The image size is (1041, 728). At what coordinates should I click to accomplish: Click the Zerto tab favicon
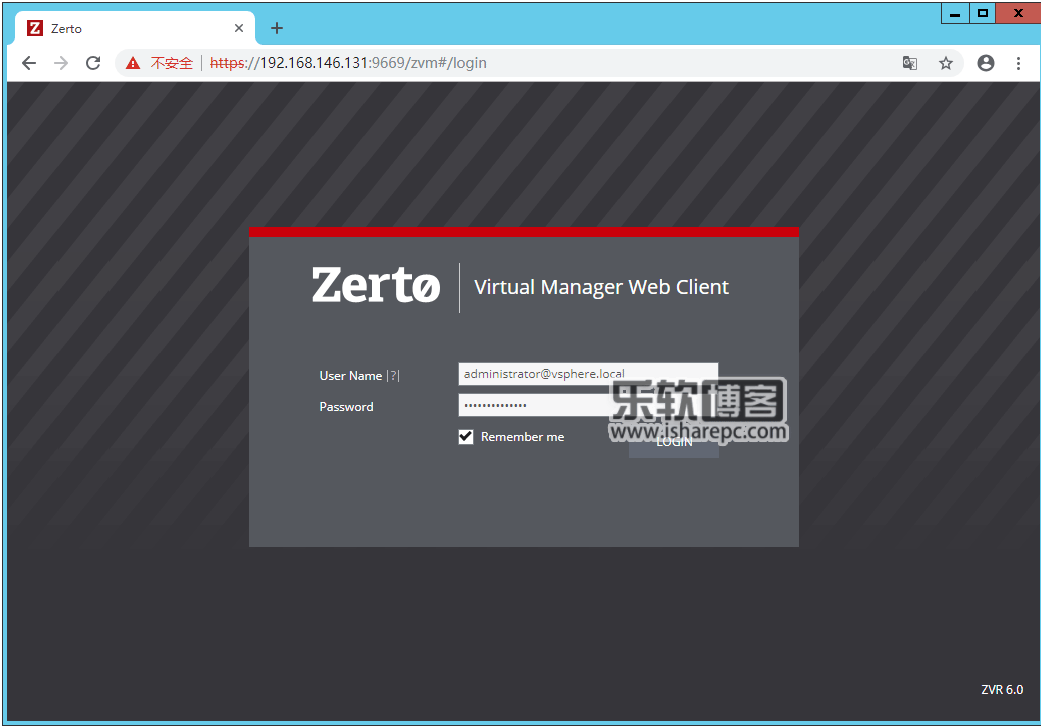point(35,28)
